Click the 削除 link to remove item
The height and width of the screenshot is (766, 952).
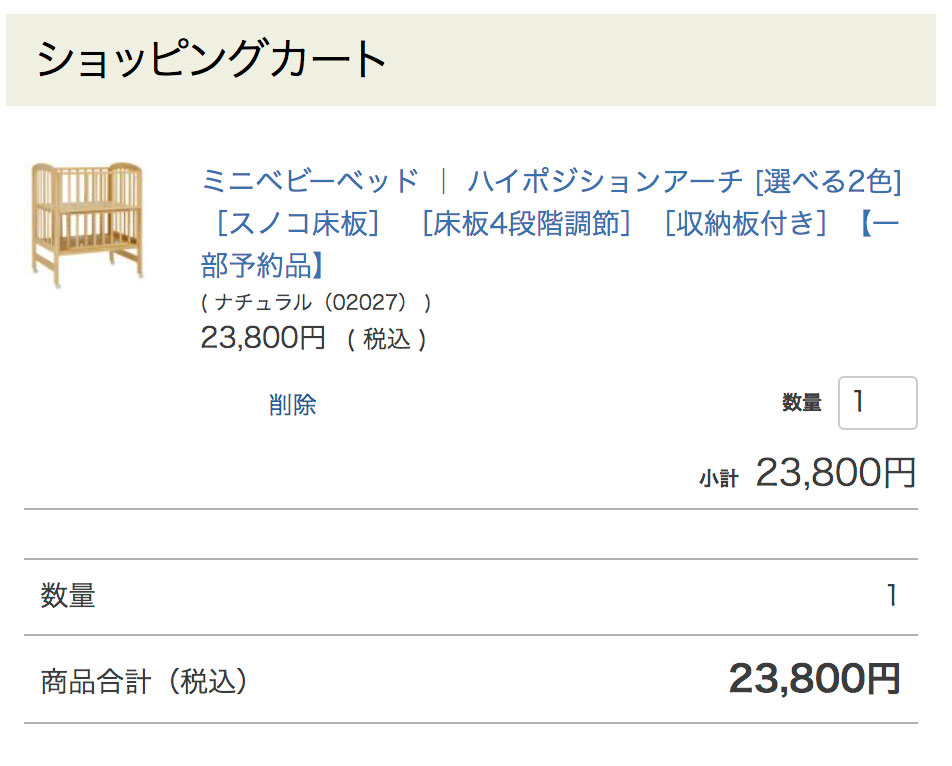292,405
